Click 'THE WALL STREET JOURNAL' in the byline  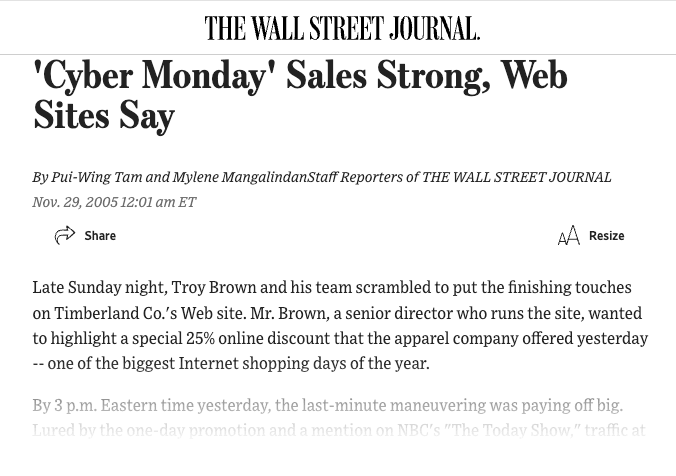(516, 177)
